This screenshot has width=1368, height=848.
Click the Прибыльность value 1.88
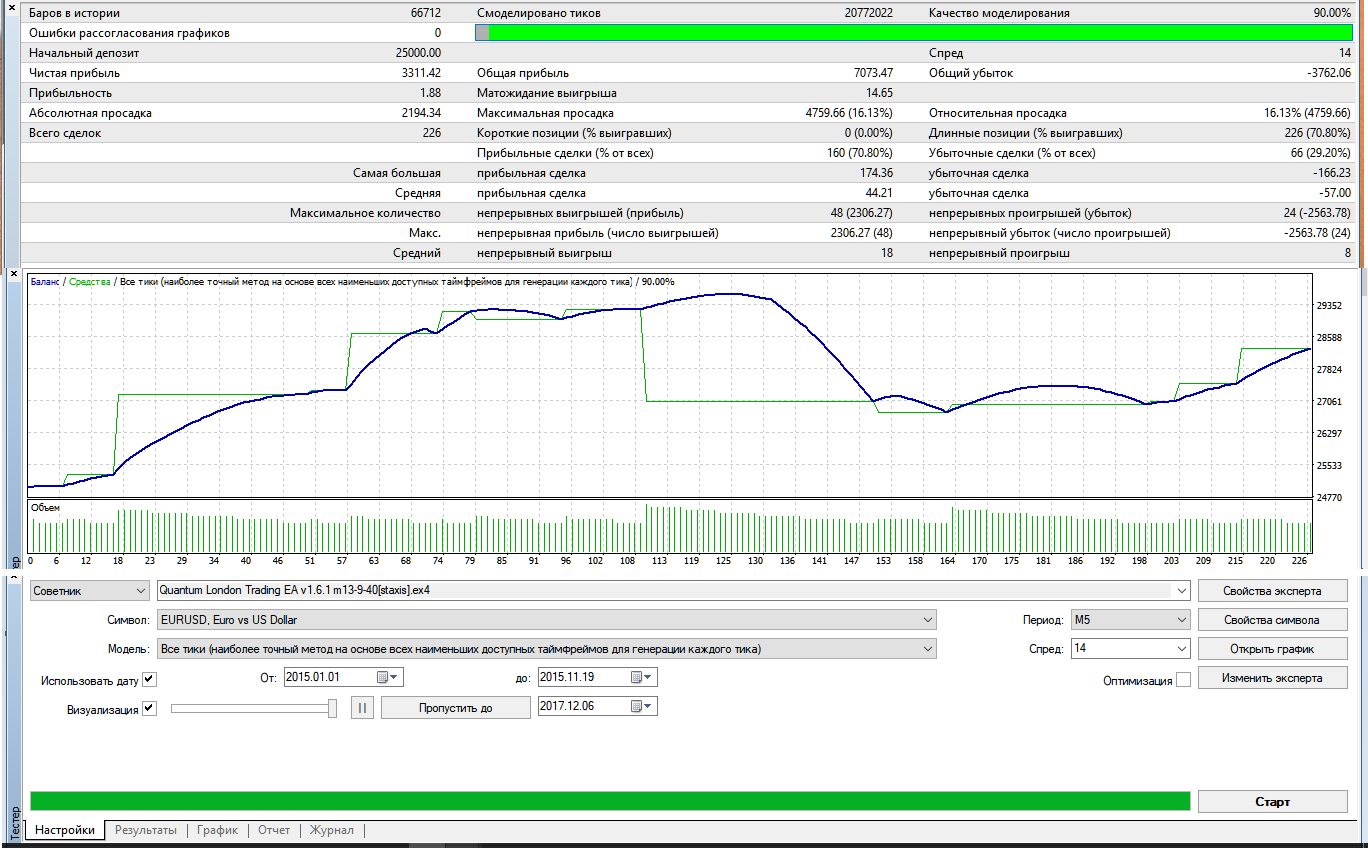(x=430, y=93)
